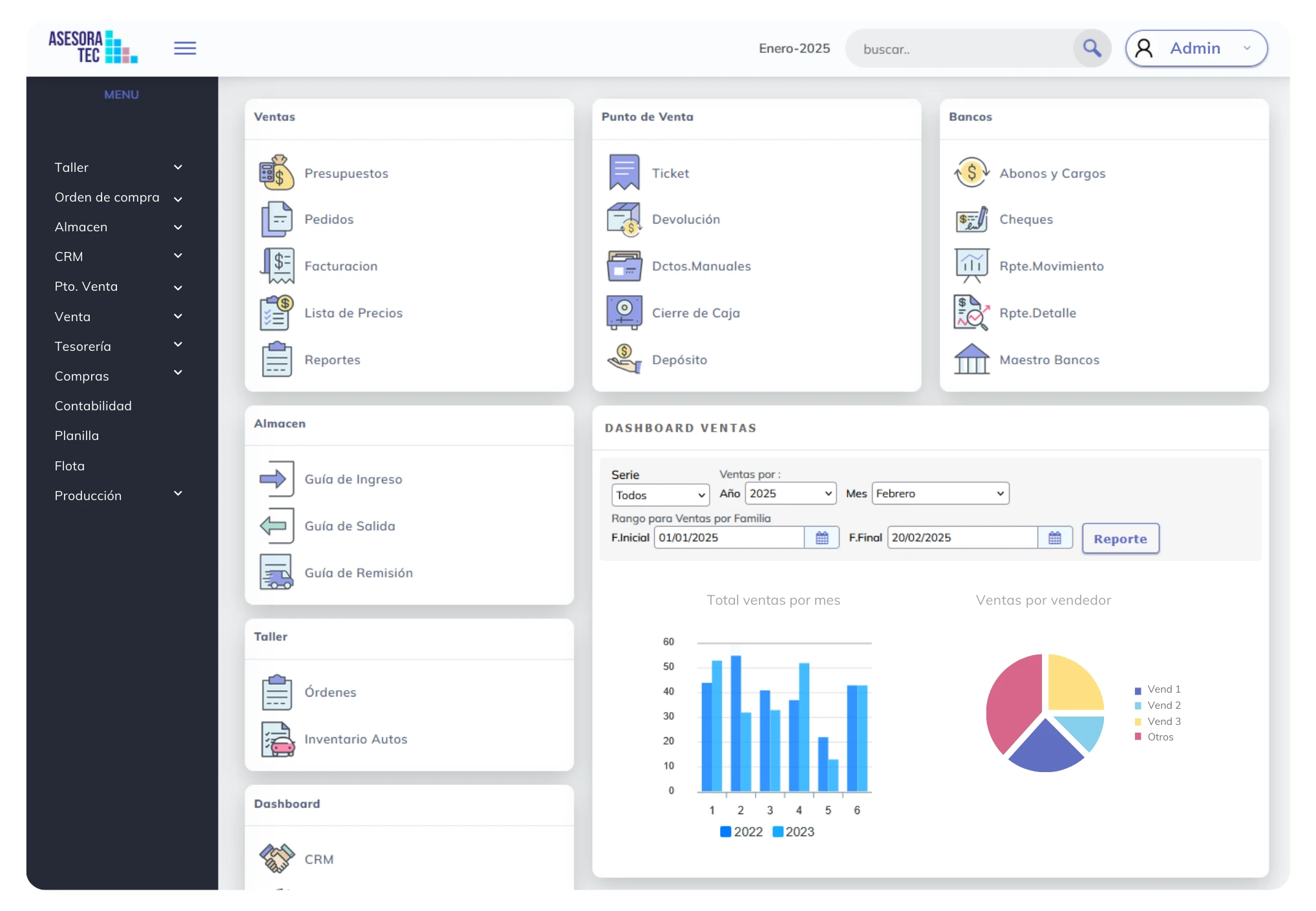Click the 2023 legend color swatch
The width and height of the screenshot is (1316, 911).
(778, 832)
